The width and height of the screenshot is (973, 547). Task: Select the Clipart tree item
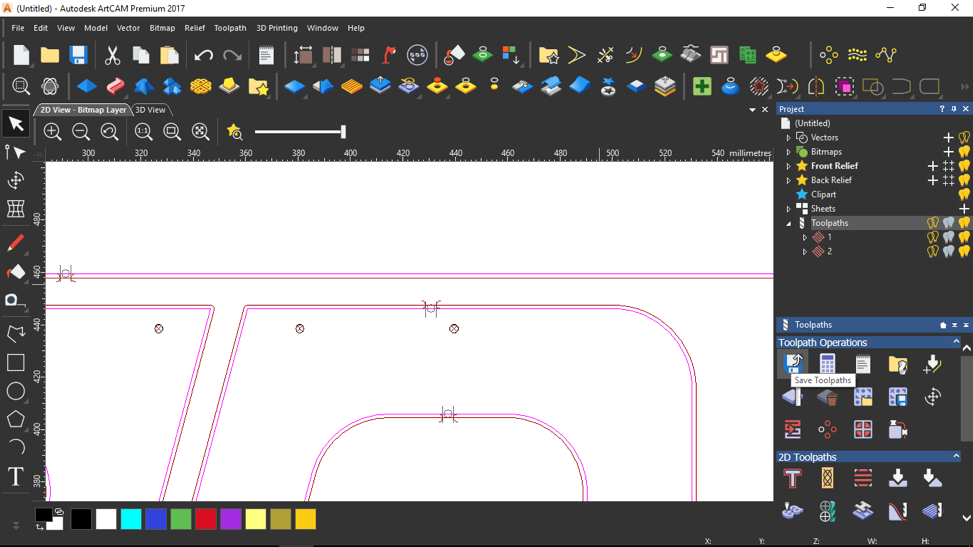tap(823, 194)
